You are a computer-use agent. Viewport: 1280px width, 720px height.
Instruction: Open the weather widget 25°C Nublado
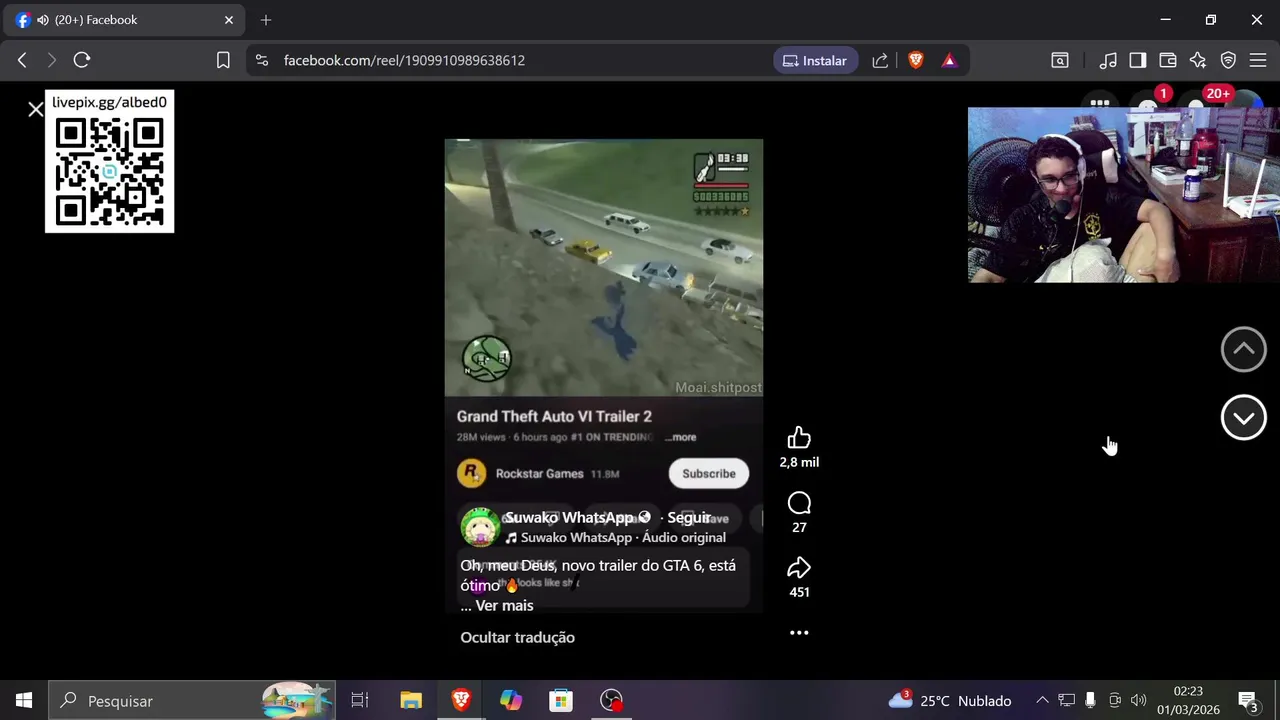pos(950,701)
